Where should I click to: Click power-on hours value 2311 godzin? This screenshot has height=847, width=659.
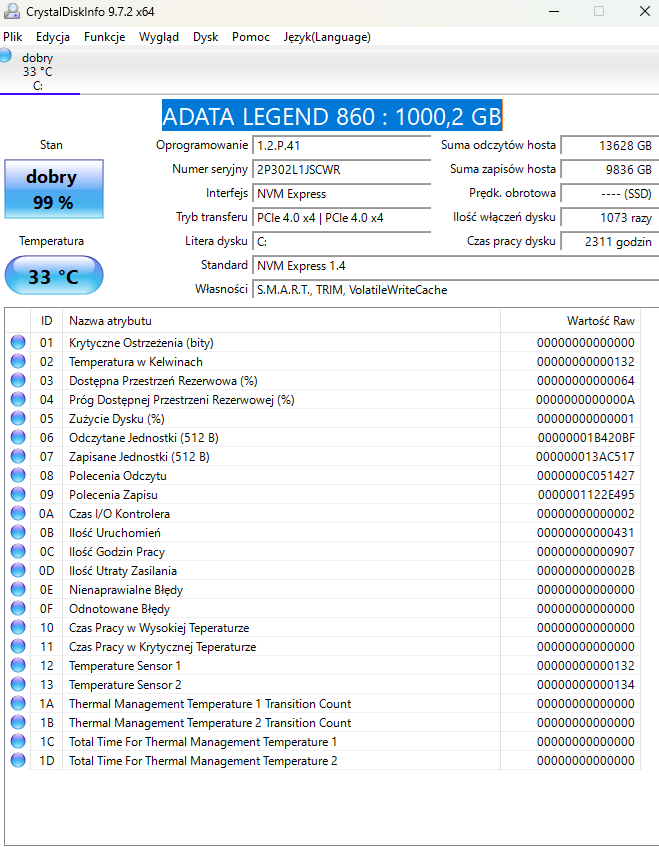point(609,242)
